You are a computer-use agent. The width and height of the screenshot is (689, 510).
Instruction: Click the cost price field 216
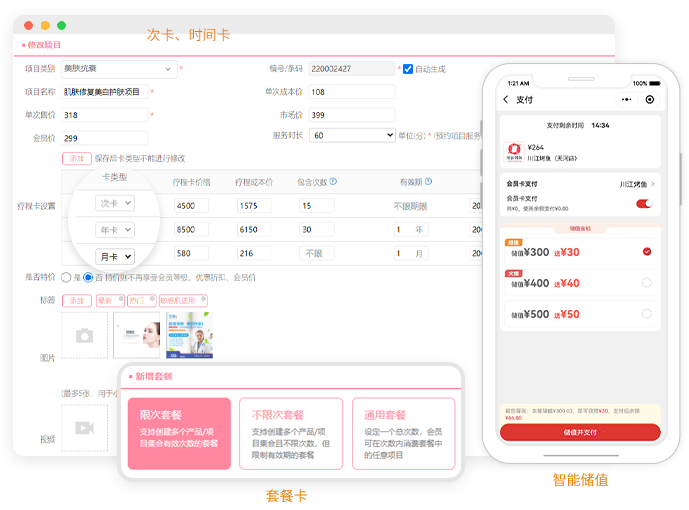tap(254, 253)
